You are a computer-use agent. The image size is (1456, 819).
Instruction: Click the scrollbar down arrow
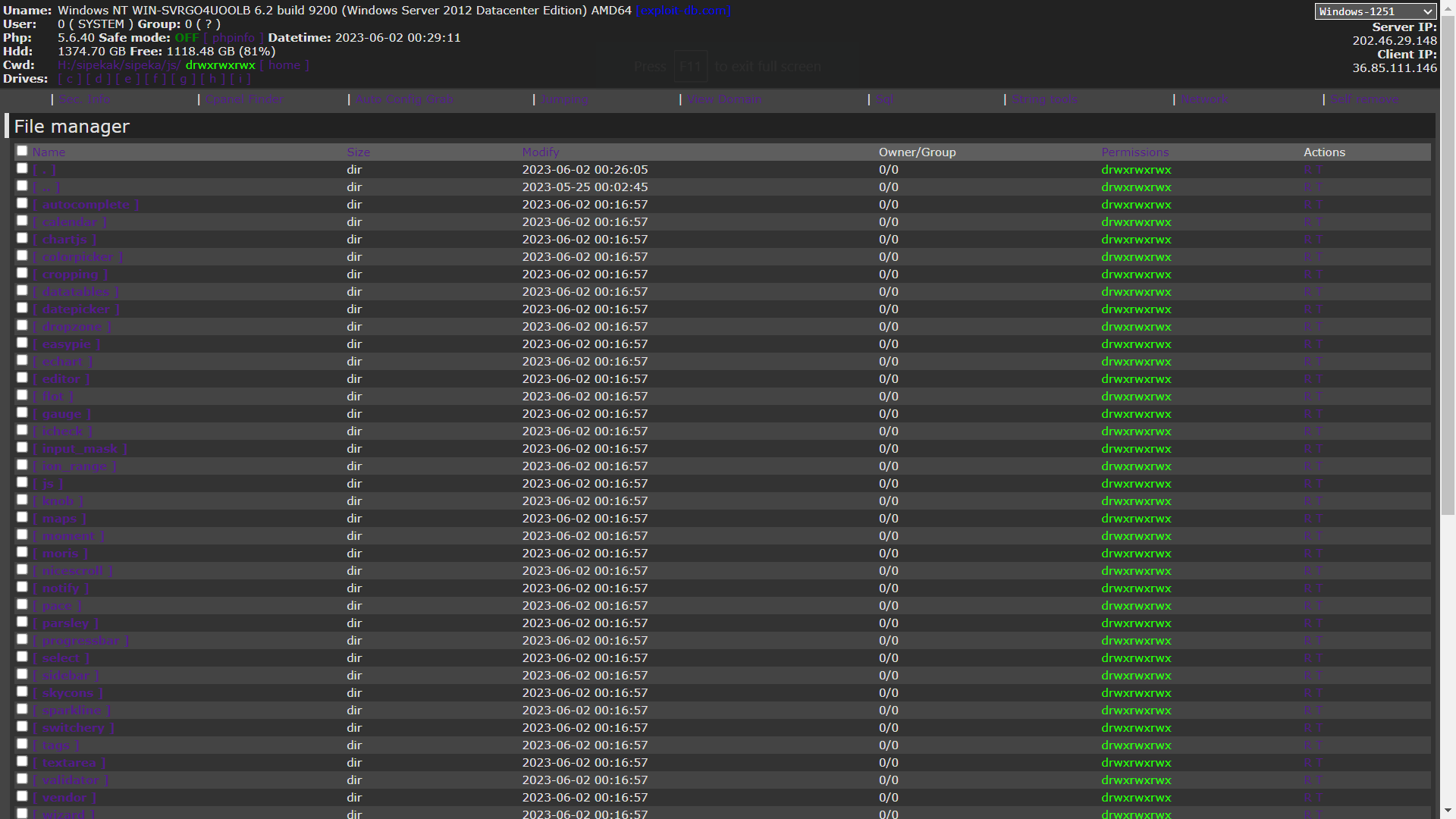pos(1448,811)
